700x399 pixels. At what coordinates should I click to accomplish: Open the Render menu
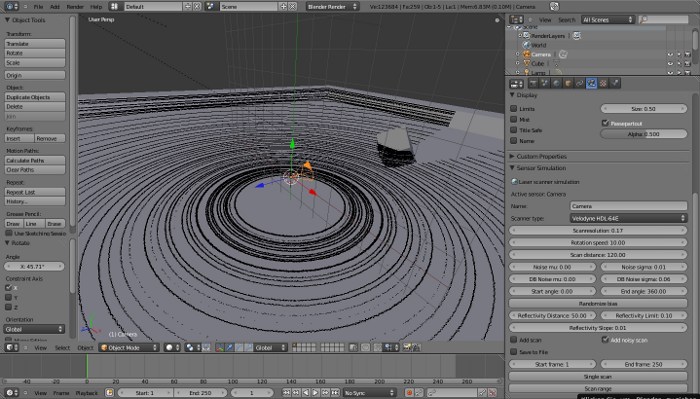click(75, 7)
